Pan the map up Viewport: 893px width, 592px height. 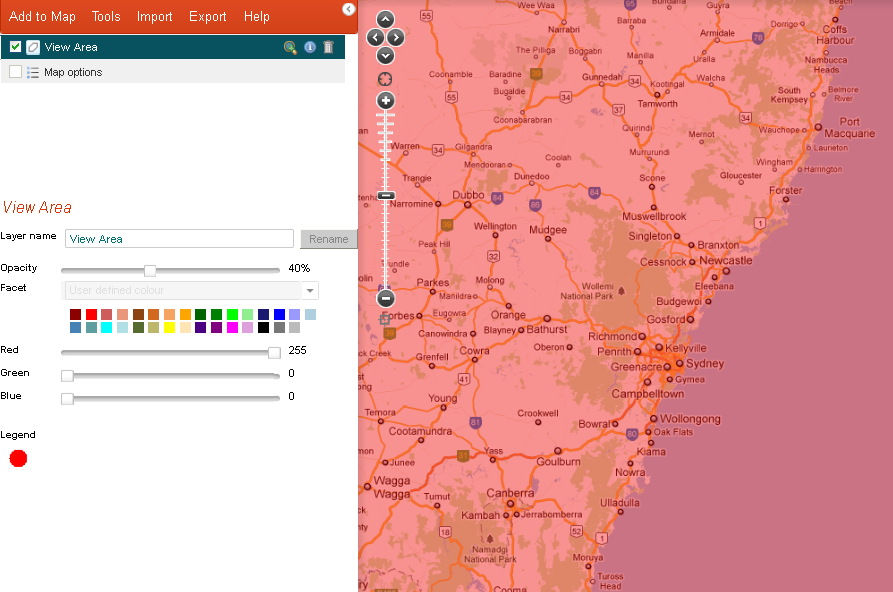tap(386, 20)
